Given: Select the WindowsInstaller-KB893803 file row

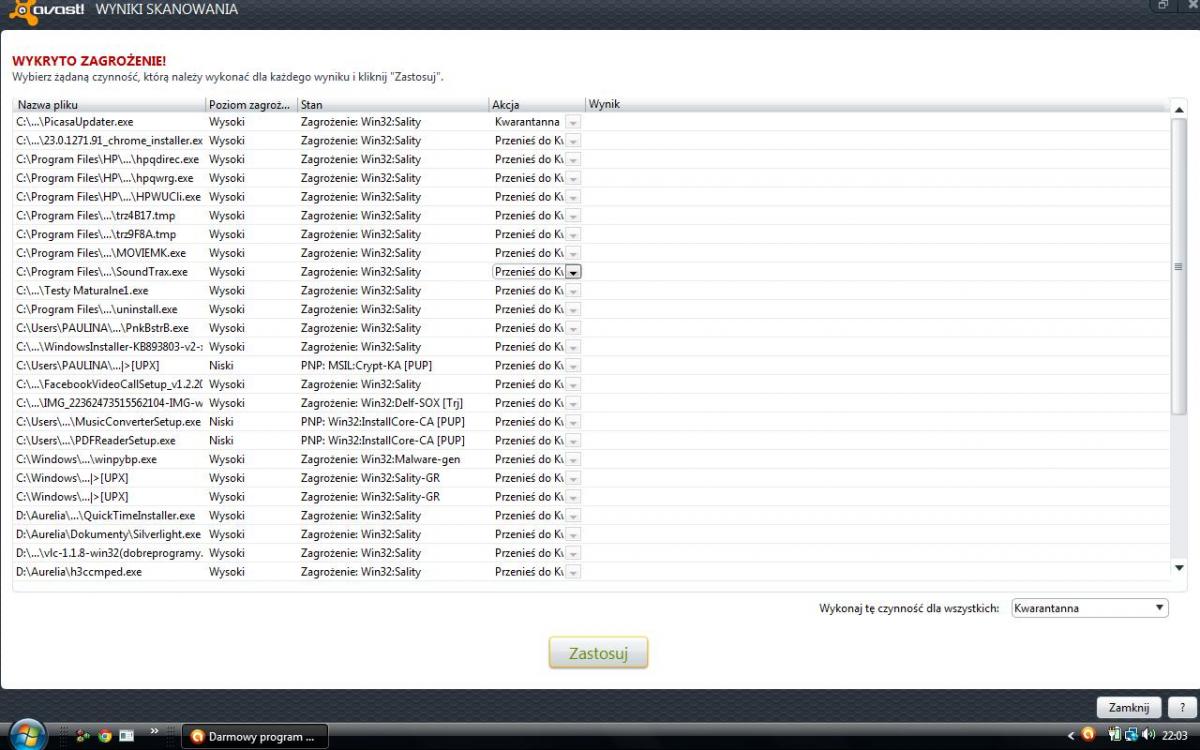Looking at the screenshot, I should click(591, 347).
